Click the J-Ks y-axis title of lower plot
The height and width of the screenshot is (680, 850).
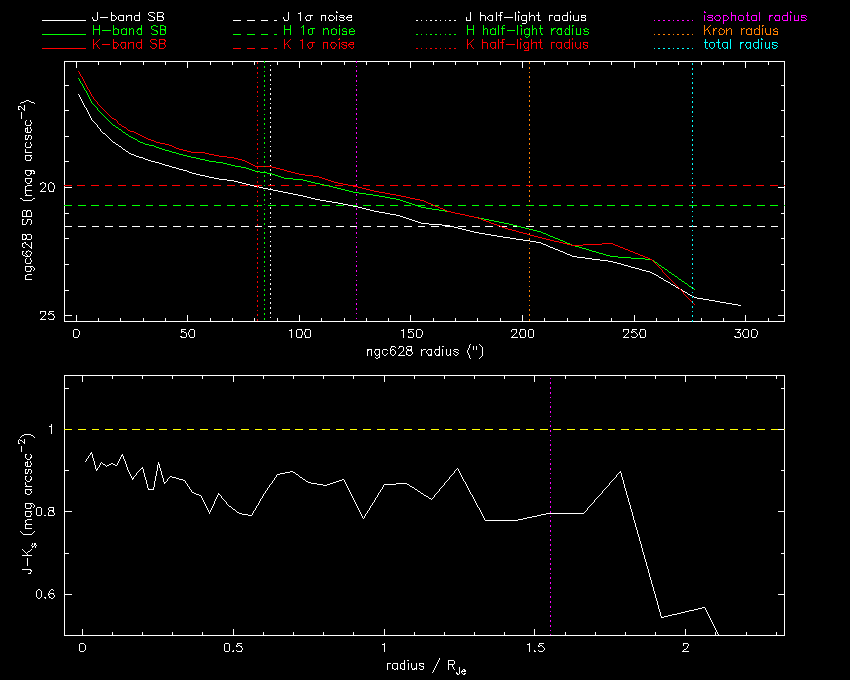(32, 505)
